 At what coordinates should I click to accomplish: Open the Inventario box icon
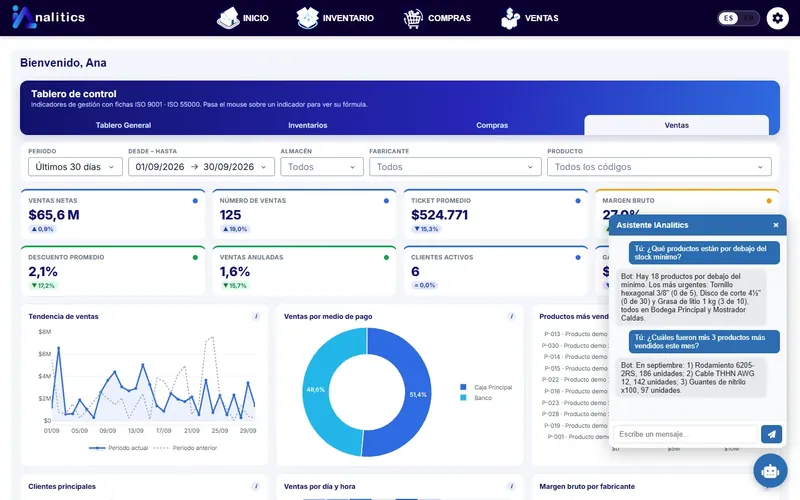[307, 18]
